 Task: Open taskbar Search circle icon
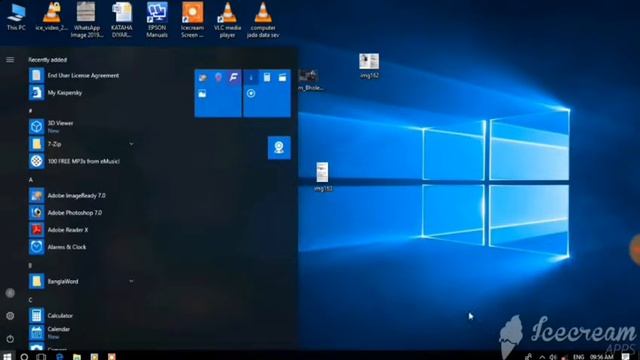pos(24,356)
